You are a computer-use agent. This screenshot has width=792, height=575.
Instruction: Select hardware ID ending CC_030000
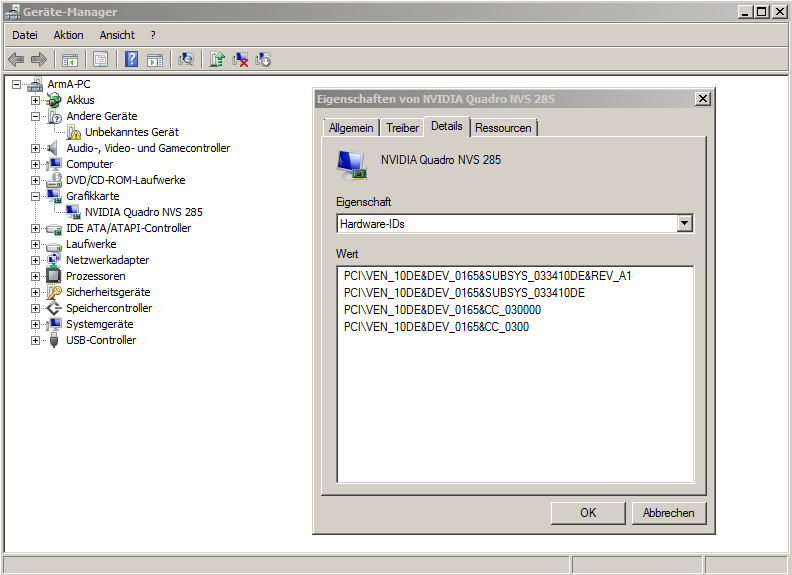(x=442, y=310)
